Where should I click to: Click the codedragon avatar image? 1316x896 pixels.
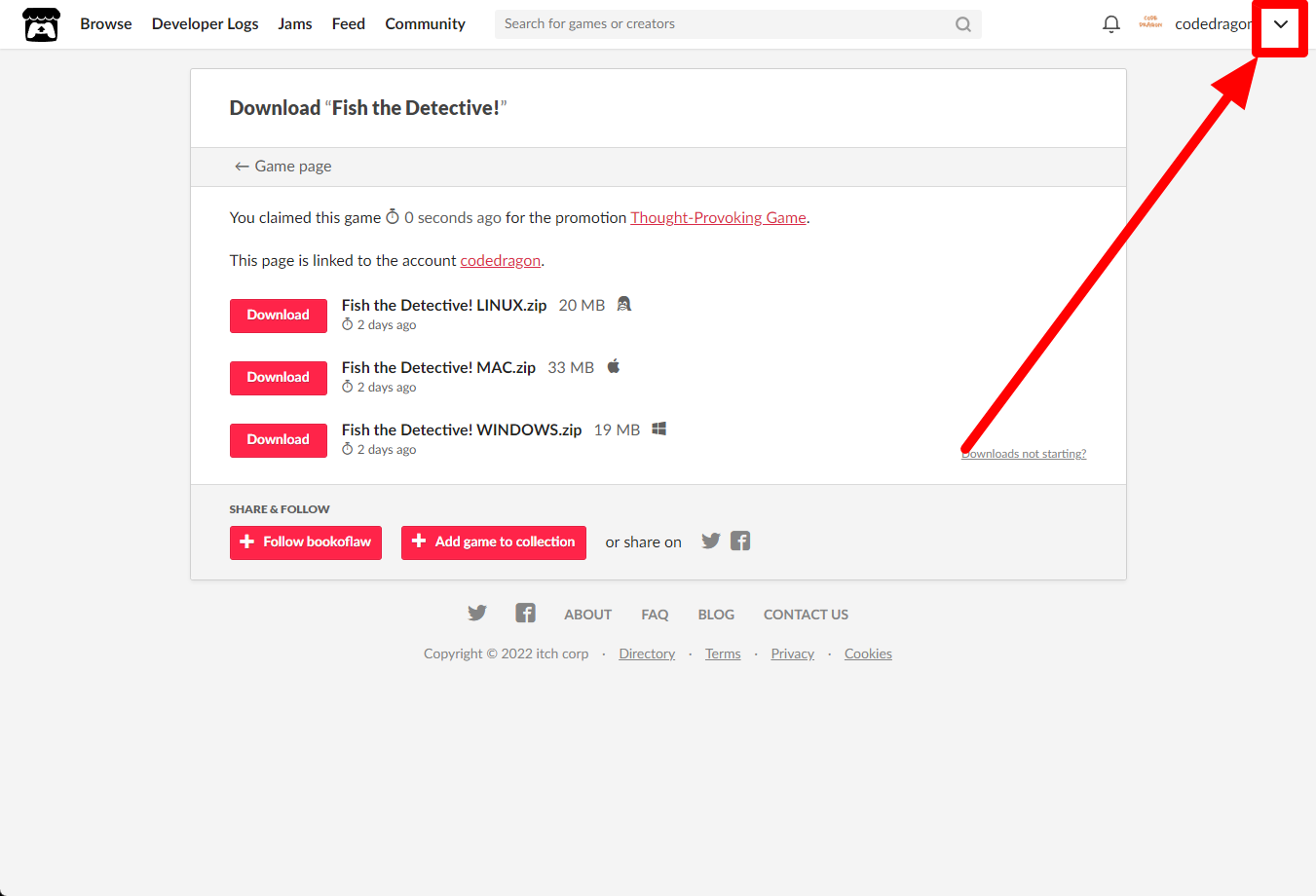pyautogui.click(x=1150, y=23)
